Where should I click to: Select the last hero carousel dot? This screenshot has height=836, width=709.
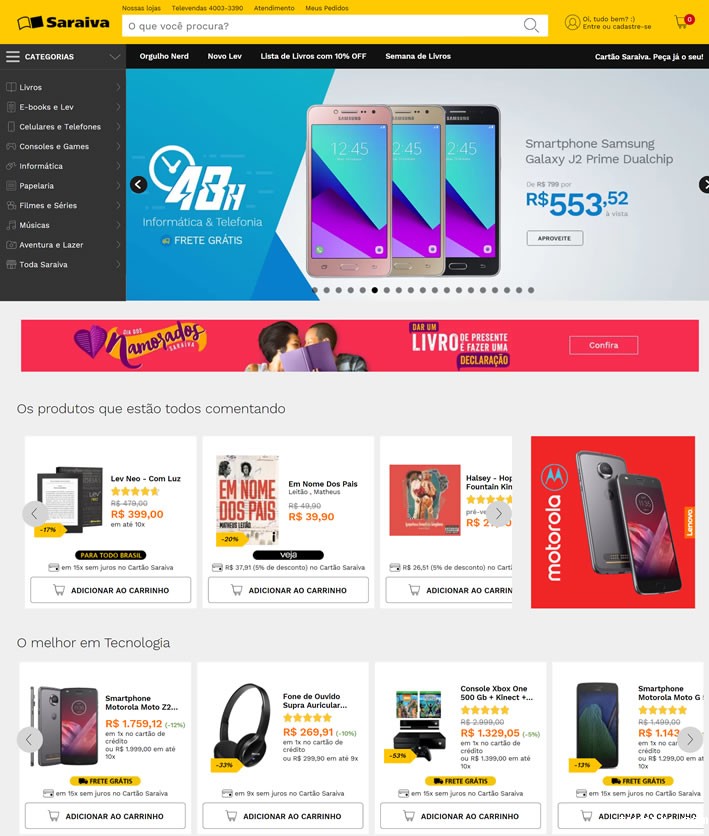click(531, 290)
